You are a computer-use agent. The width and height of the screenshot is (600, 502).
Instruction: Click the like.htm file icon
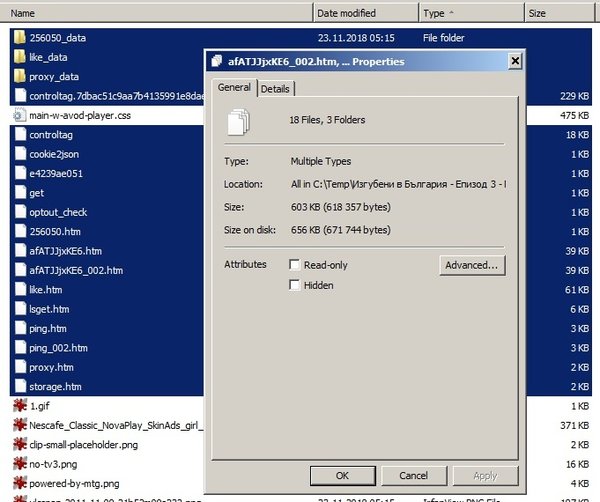(x=20, y=290)
